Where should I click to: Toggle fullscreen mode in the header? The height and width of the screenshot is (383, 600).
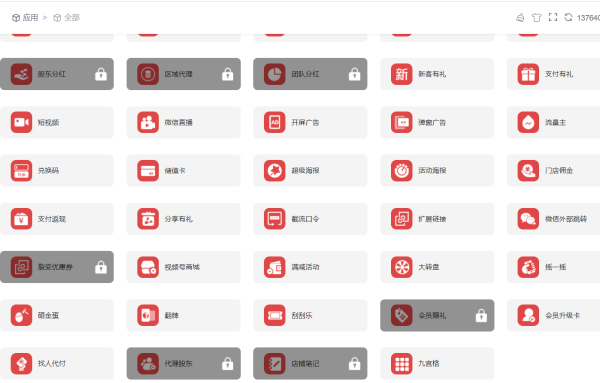(553, 17)
